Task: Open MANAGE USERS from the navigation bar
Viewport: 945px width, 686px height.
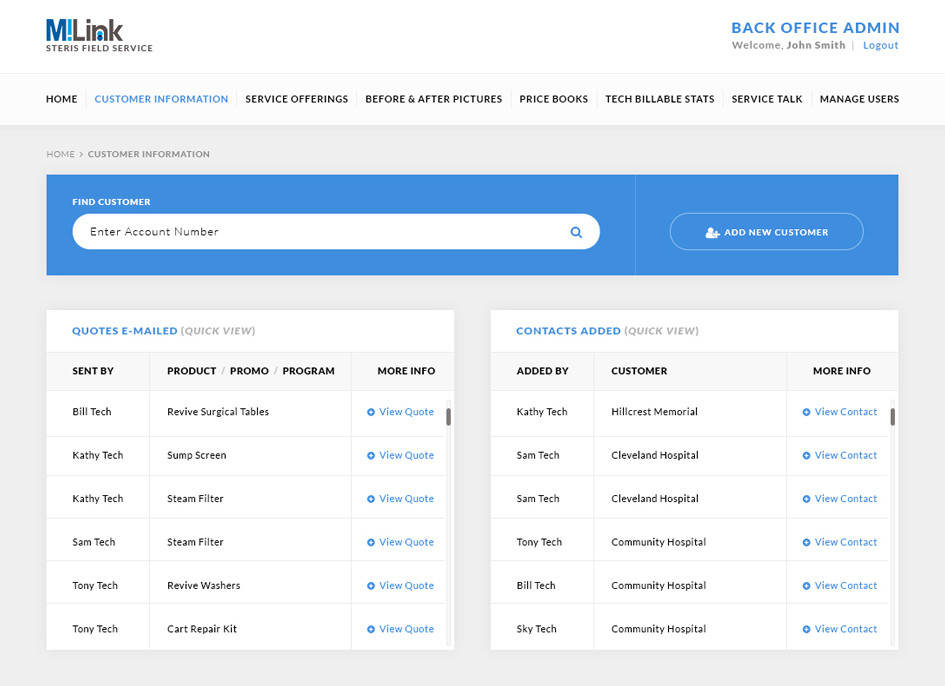Action: coord(859,99)
